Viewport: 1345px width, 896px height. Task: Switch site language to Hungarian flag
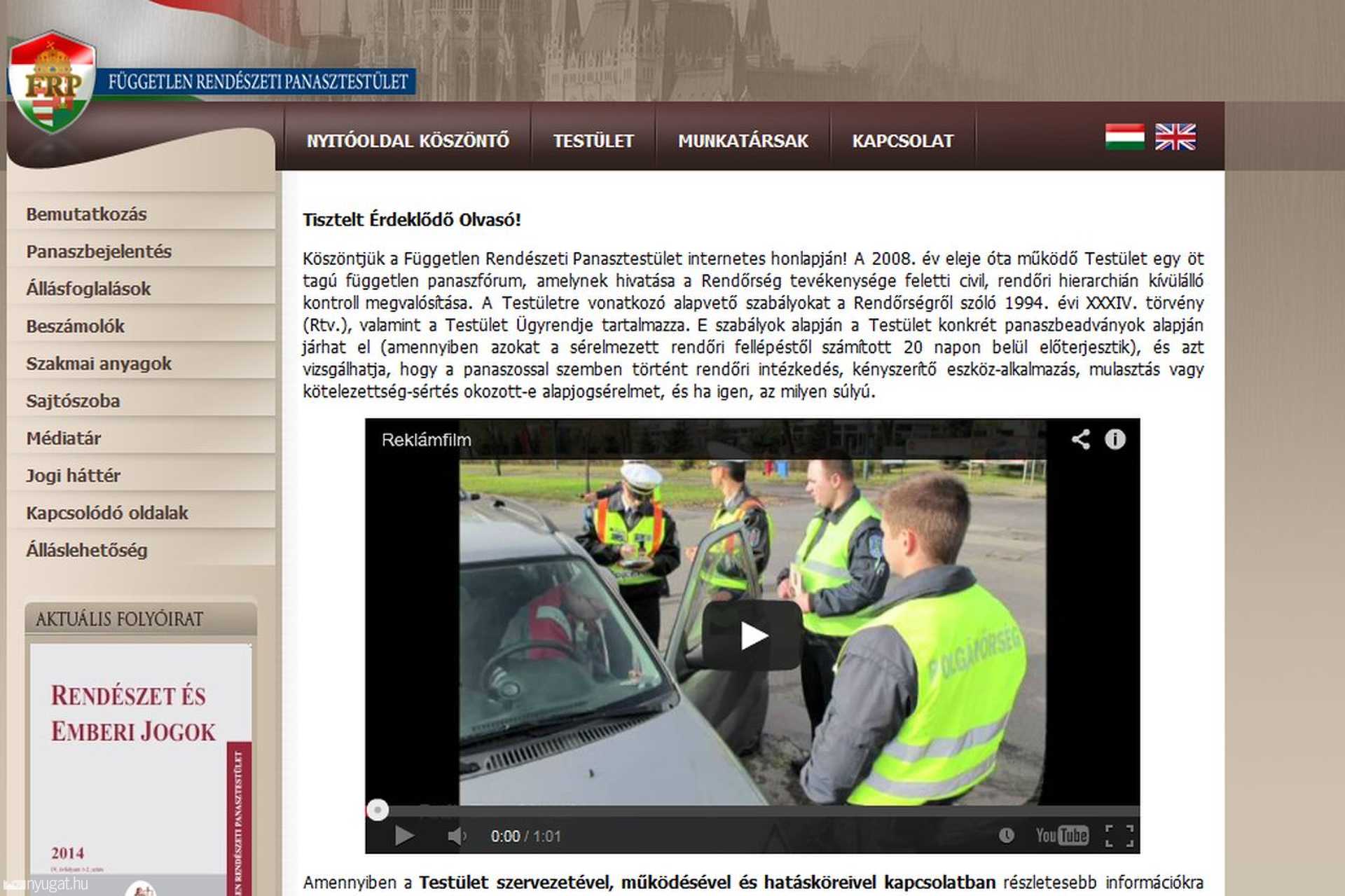[1124, 137]
